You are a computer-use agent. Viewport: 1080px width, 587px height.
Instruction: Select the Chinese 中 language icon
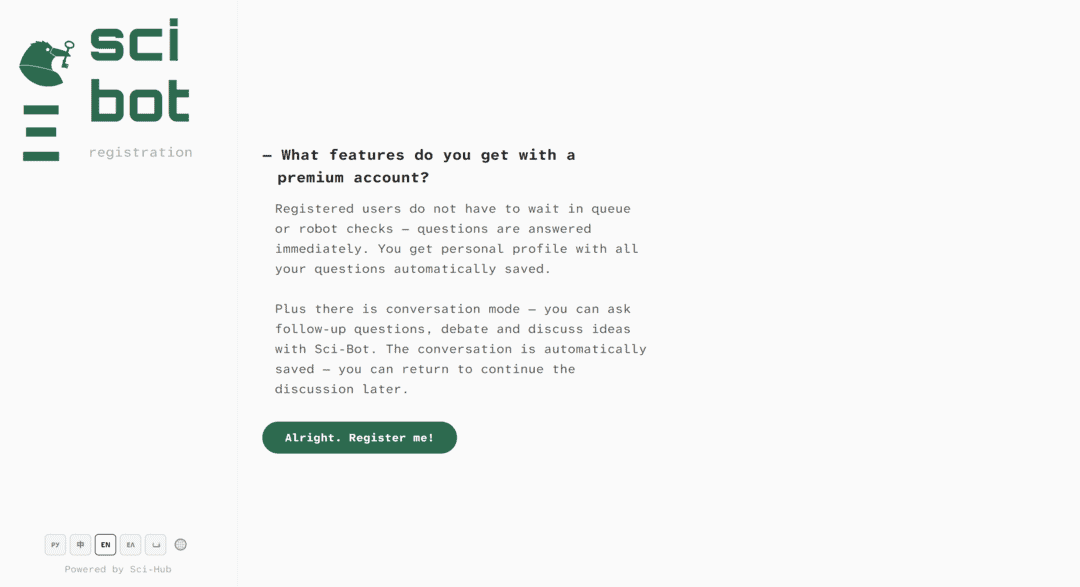[x=80, y=544]
